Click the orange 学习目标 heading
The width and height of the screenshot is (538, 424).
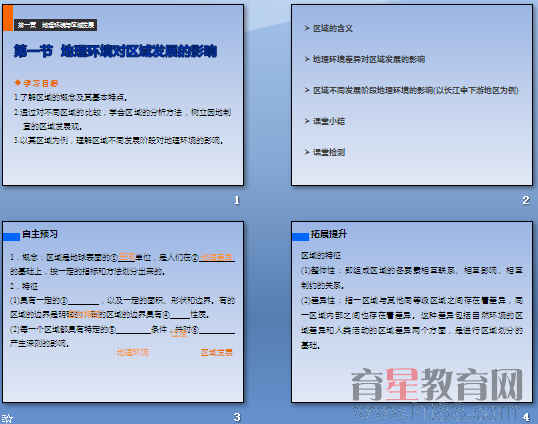coord(37,83)
